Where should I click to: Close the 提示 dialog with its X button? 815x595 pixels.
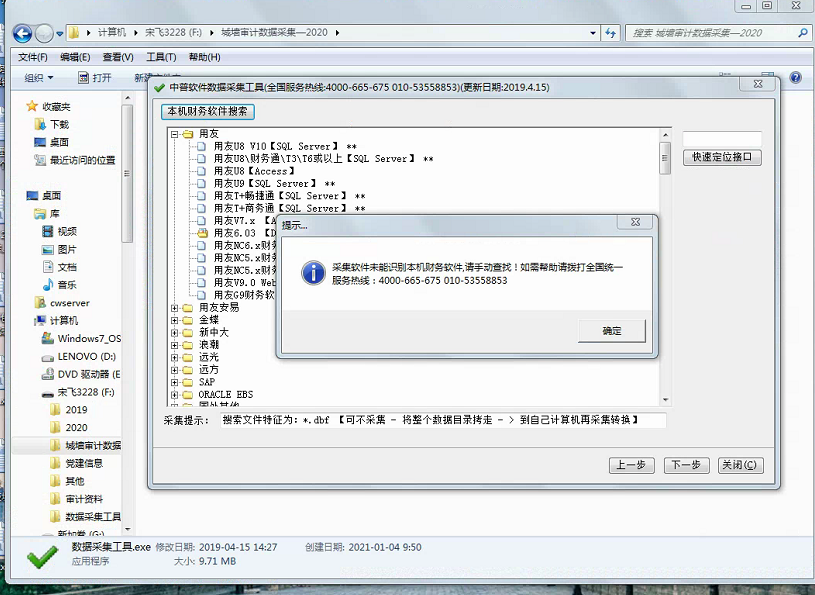point(635,222)
